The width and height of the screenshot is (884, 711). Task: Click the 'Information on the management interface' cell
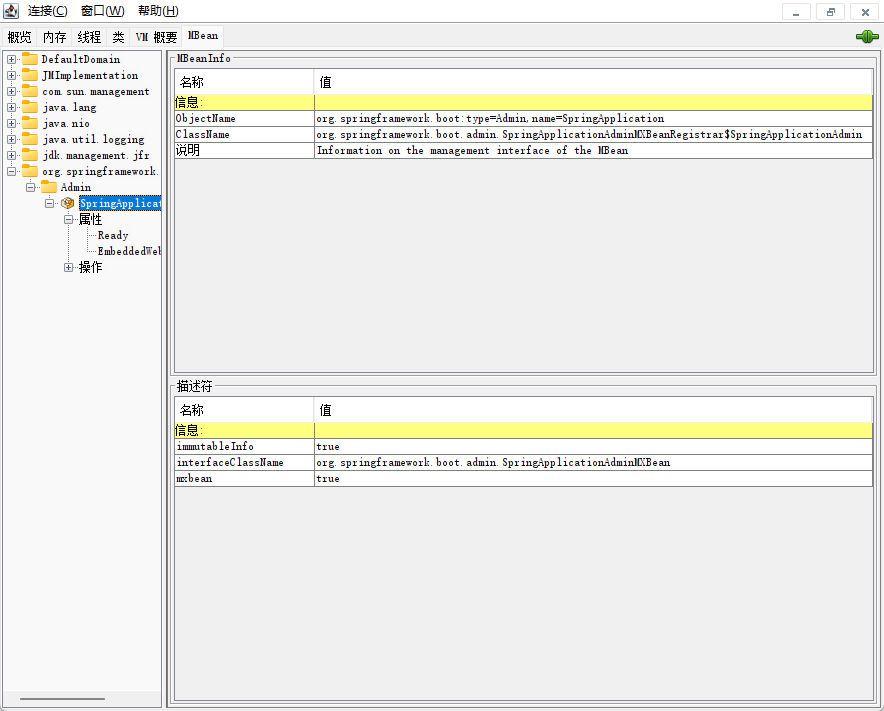point(593,151)
